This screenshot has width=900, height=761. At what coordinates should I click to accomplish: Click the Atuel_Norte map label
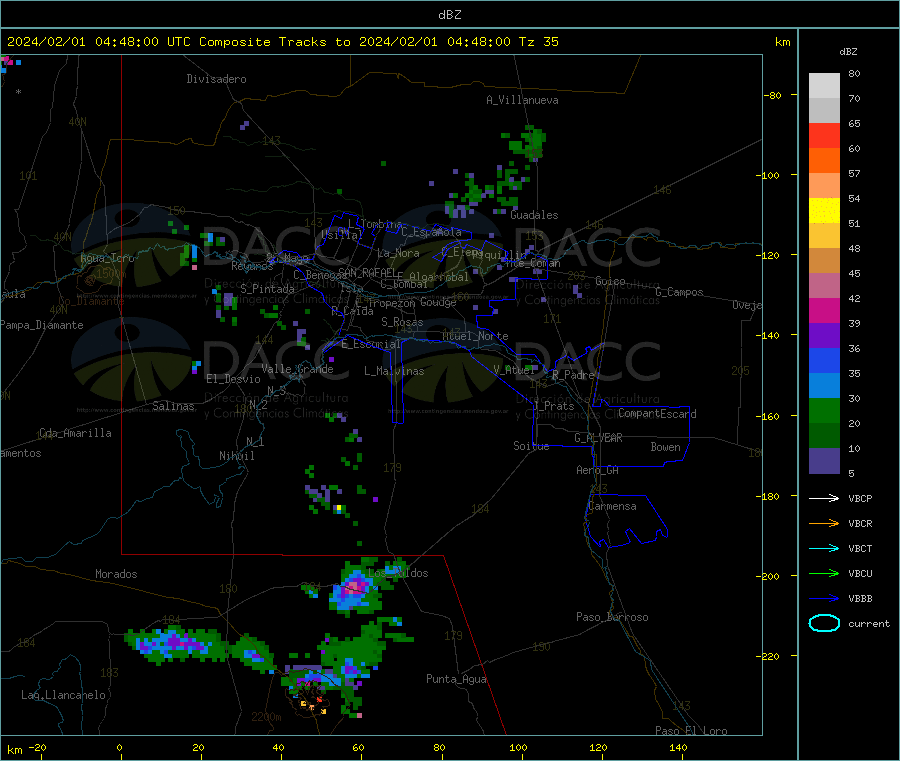point(475,336)
